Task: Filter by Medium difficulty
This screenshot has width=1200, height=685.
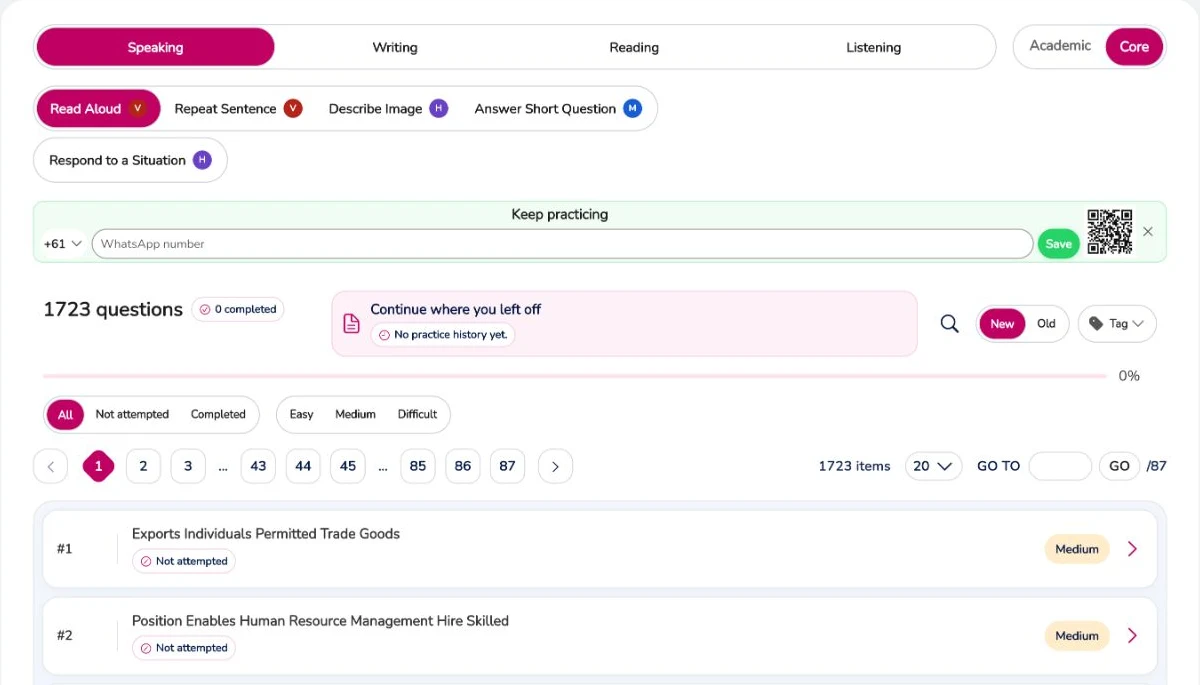Action: click(355, 414)
